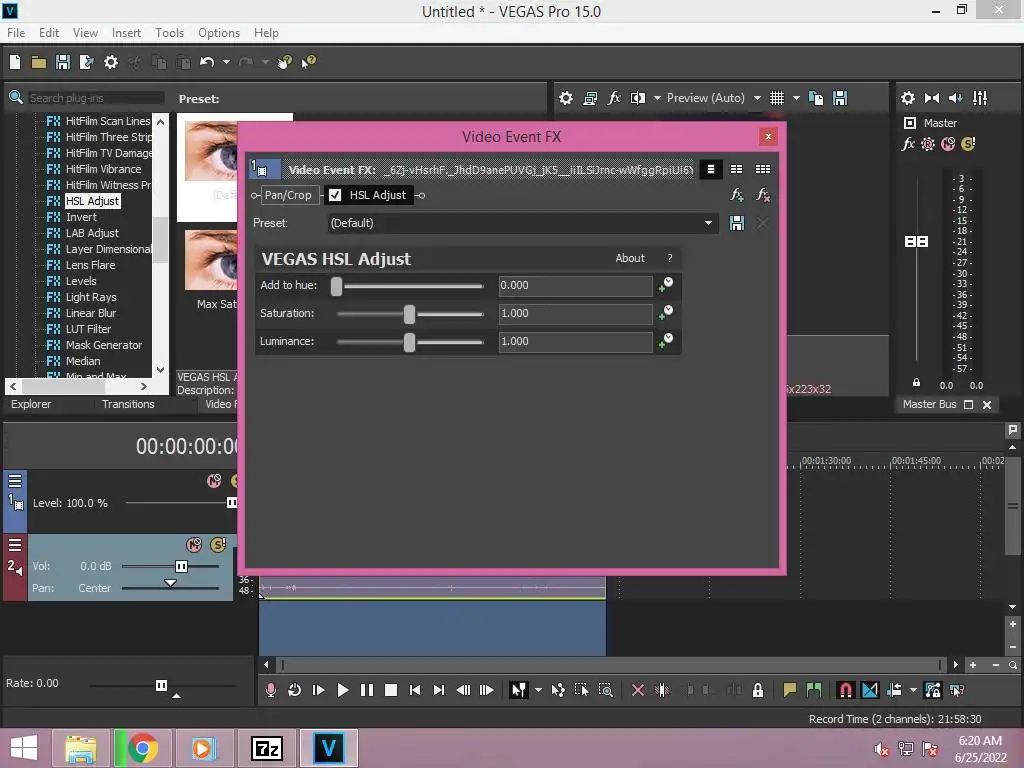The height and width of the screenshot is (768, 1024).
Task: Open the Insert menu
Action: 126,33
